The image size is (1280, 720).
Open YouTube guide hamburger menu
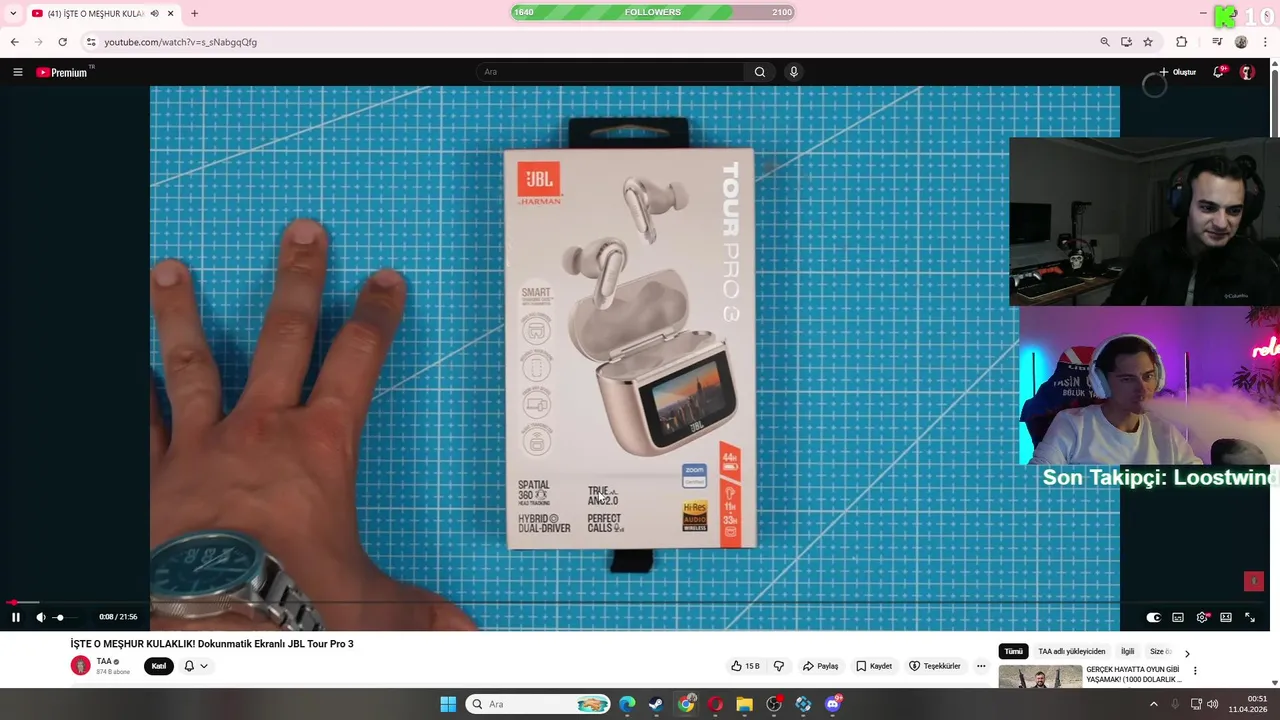click(17, 72)
